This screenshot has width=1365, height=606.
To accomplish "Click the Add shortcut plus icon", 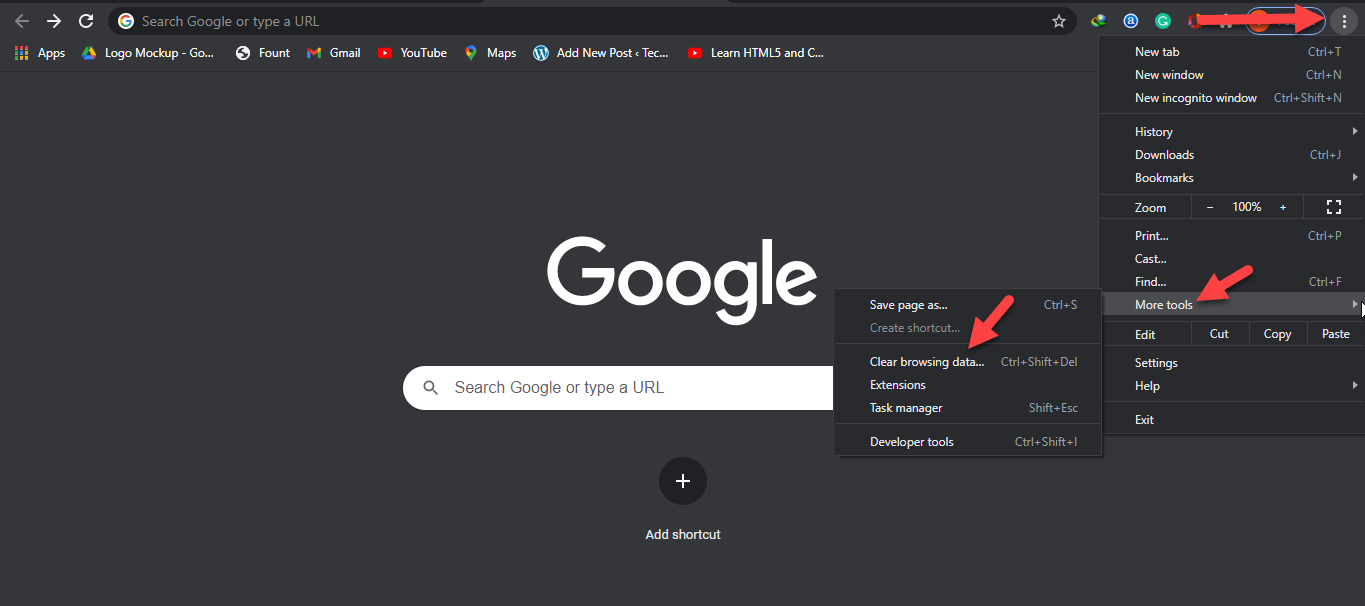I will point(683,481).
